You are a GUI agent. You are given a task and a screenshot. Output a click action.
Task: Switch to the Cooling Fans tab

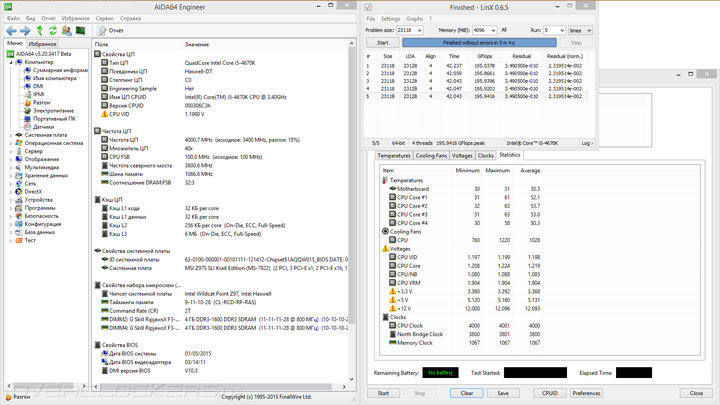tap(431, 156)
